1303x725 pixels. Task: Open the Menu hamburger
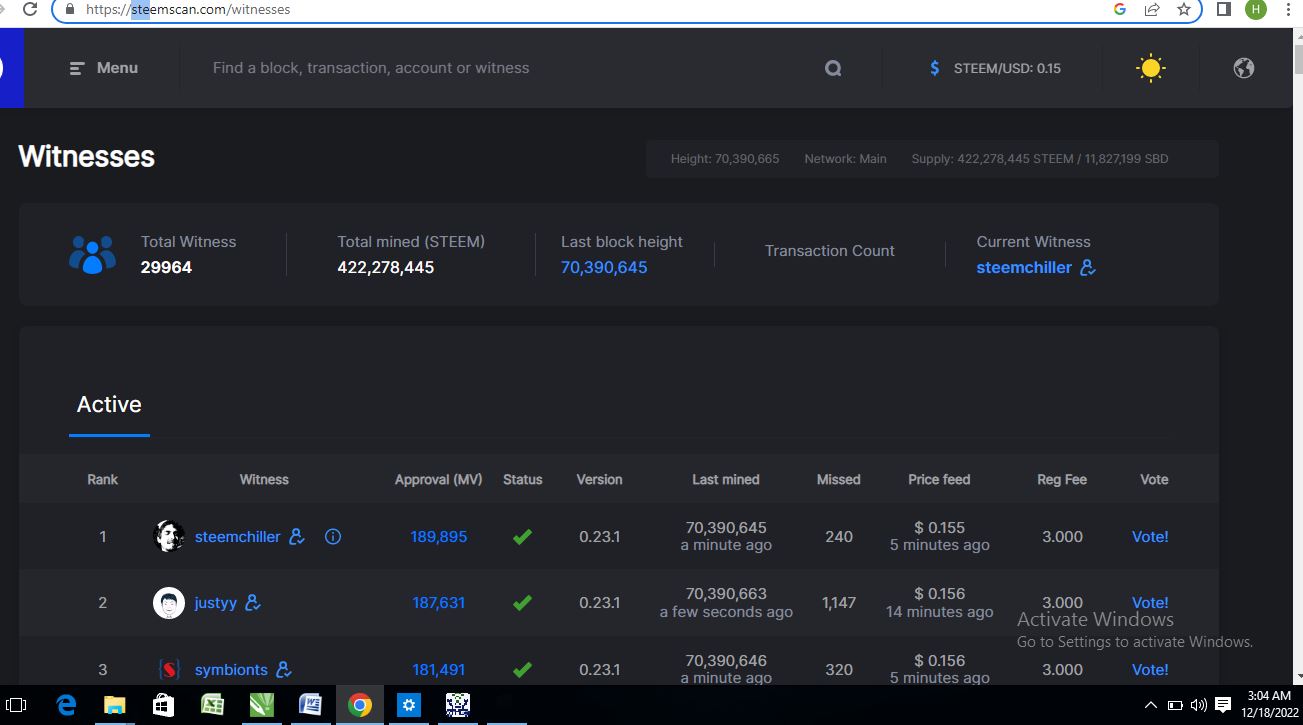pyautogui.click(x=104, y=68)
